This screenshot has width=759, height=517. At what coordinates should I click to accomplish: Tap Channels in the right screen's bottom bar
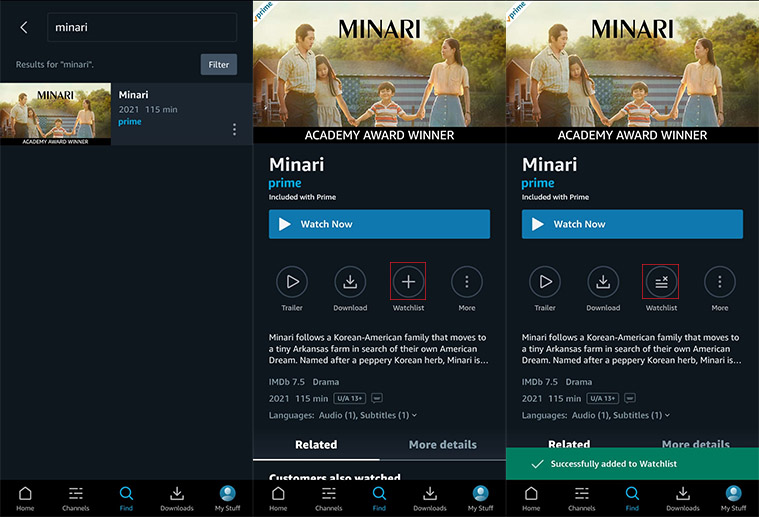coord(582,499)
